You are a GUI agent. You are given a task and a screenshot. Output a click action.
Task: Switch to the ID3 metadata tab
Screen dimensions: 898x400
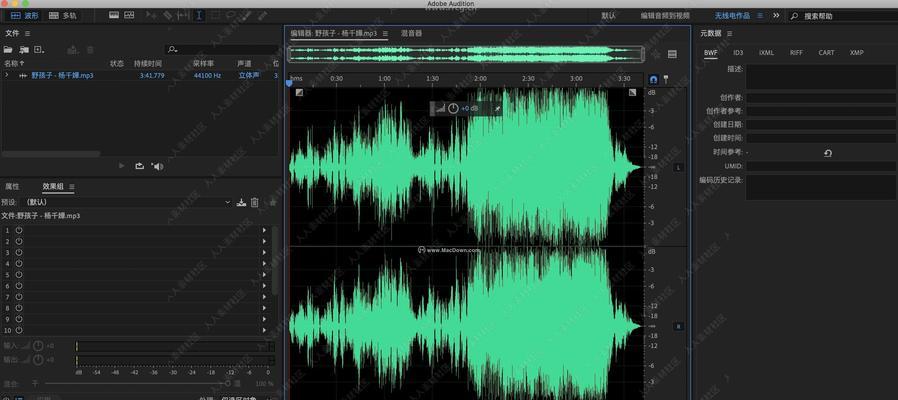[x=737, y=52]
